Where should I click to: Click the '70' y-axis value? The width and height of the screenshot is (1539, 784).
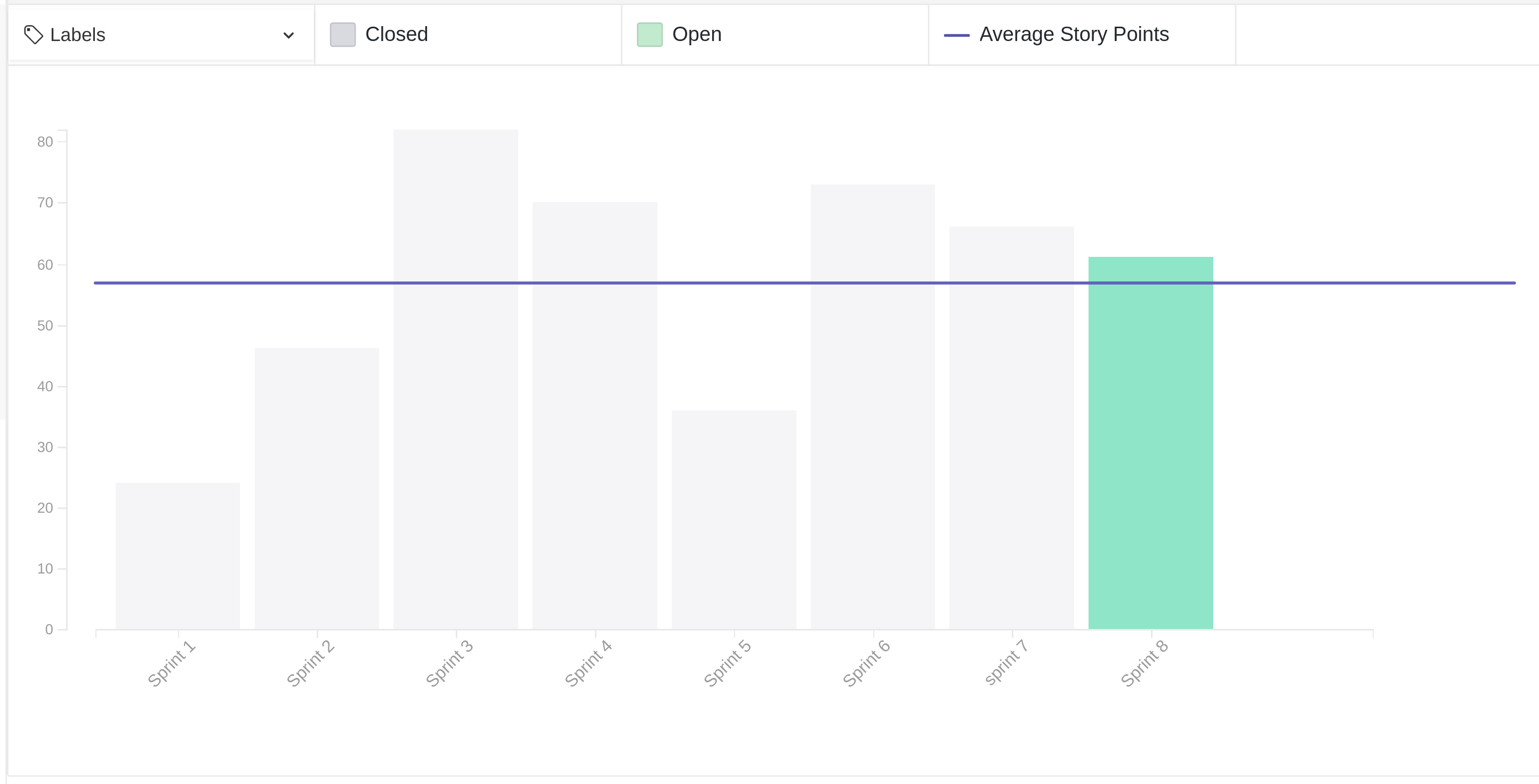click(45, 203)
